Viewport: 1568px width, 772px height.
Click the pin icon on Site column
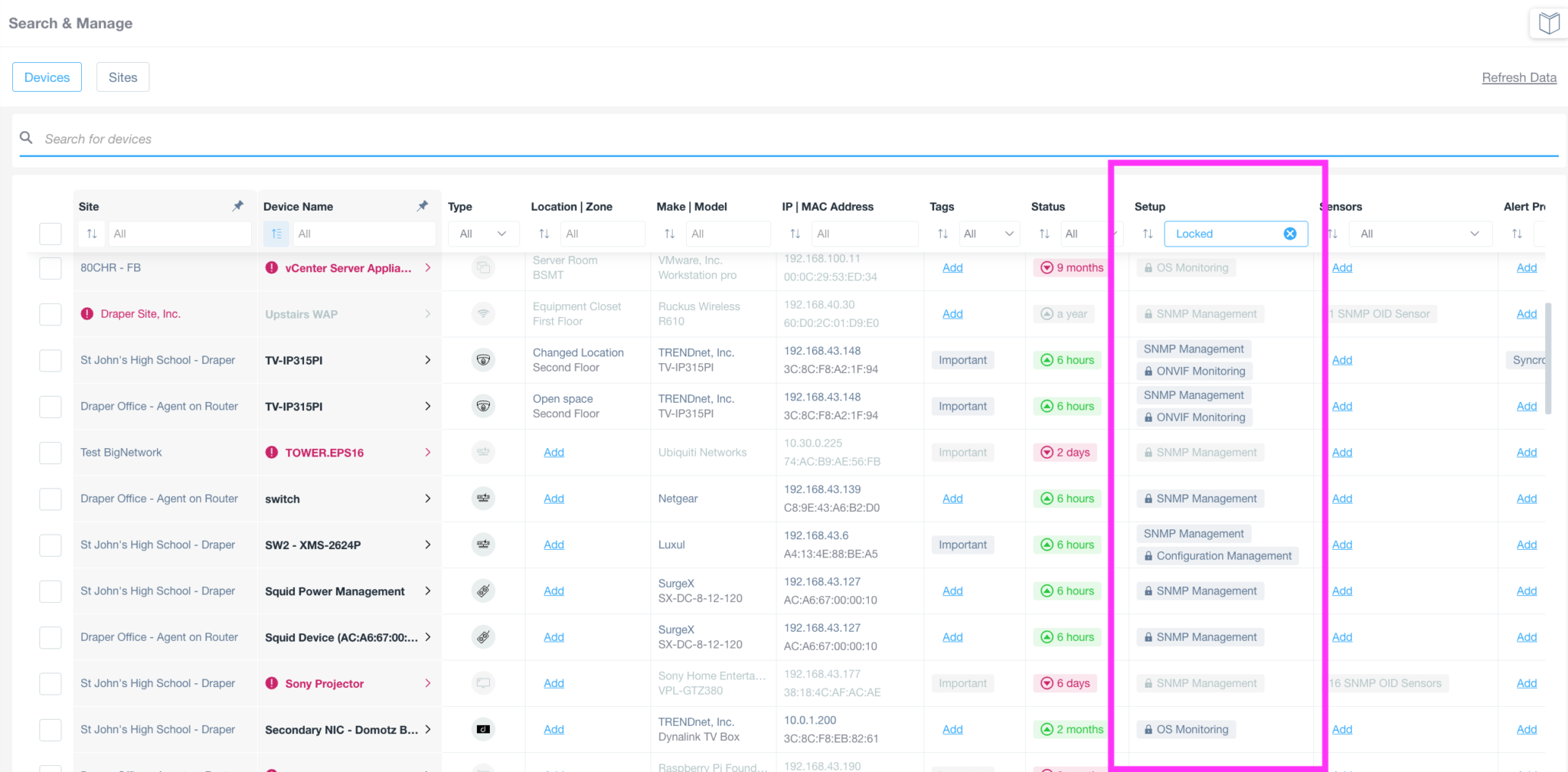(238, 206)
